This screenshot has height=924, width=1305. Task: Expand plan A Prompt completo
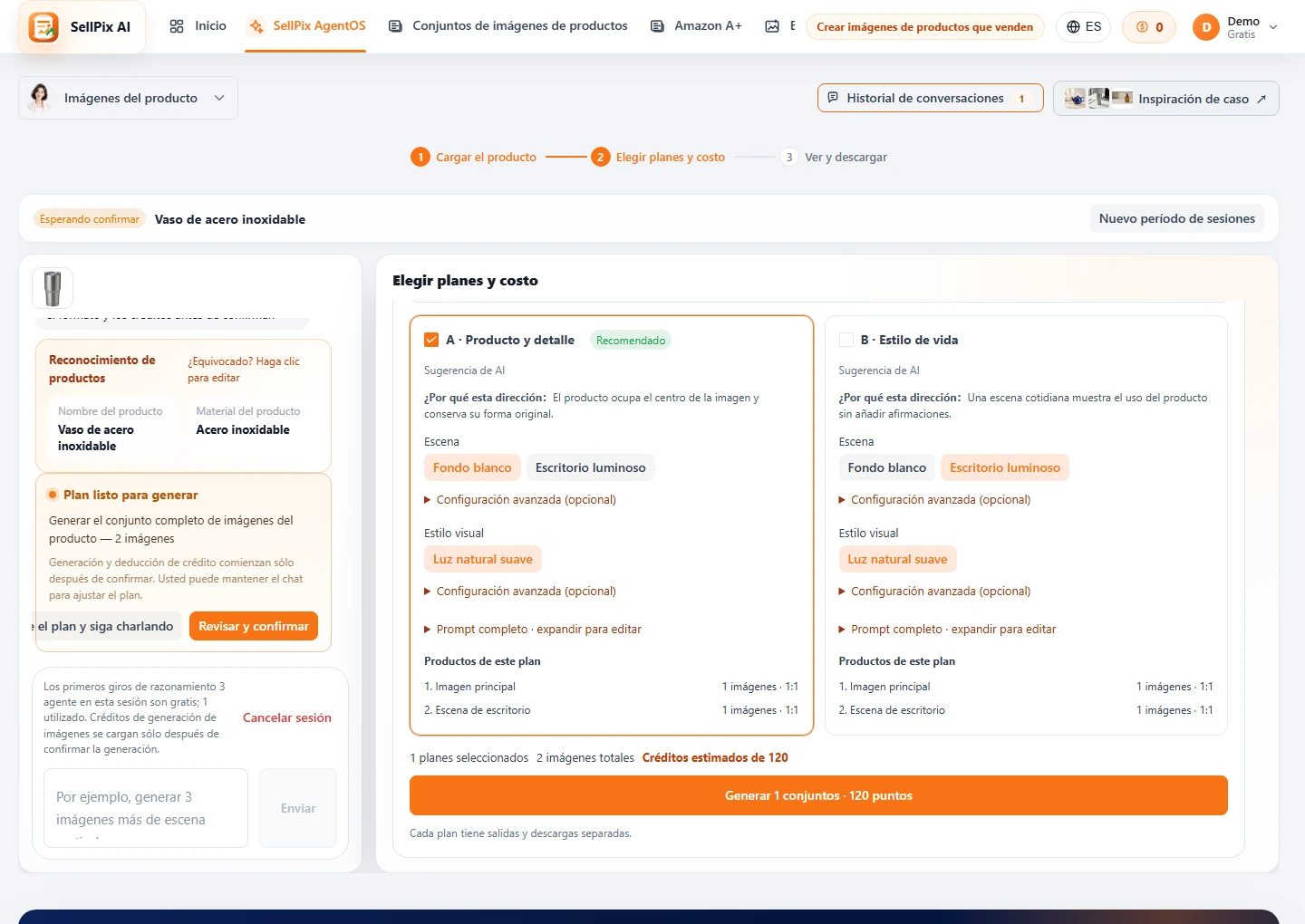click(x=533, y=630)
